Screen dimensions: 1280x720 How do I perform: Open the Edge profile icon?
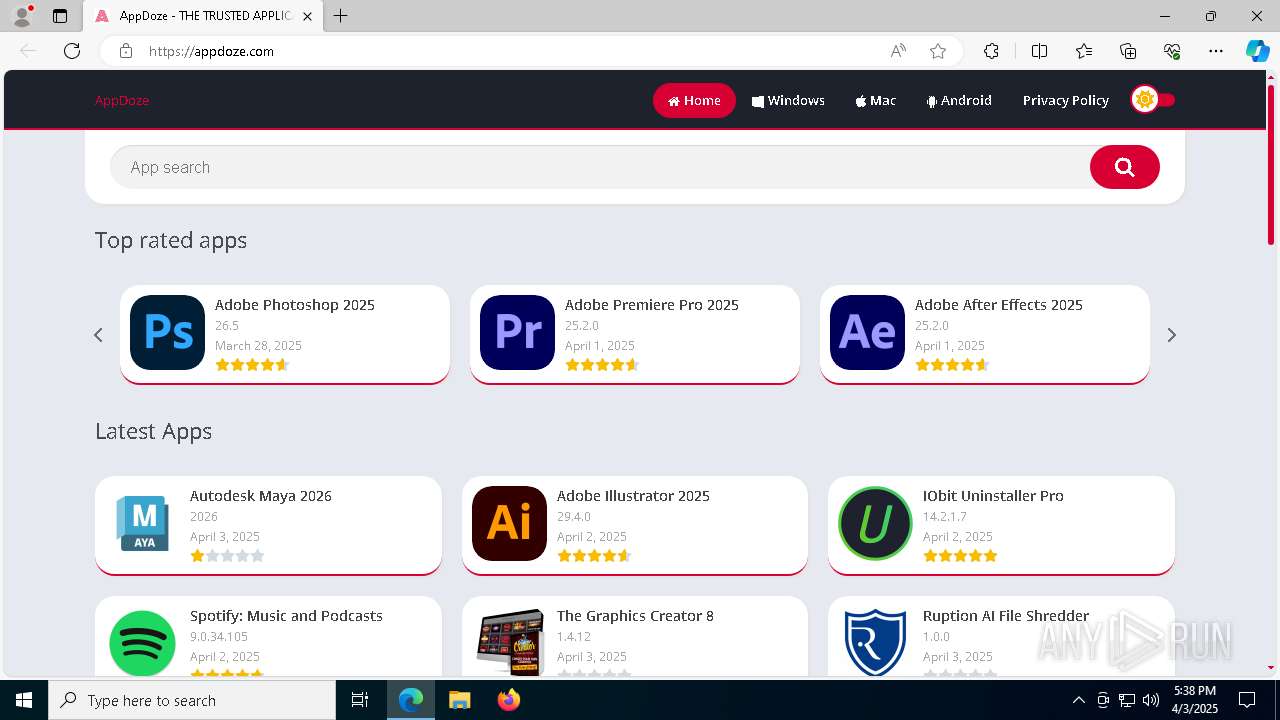pos(22,16)
